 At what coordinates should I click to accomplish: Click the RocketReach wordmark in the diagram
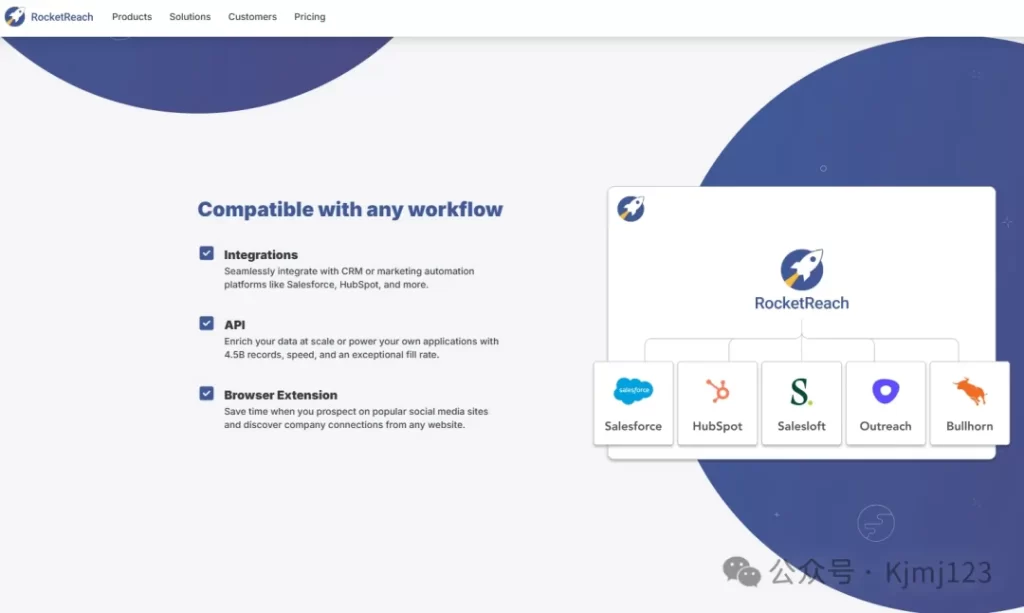tap(801, 303)
